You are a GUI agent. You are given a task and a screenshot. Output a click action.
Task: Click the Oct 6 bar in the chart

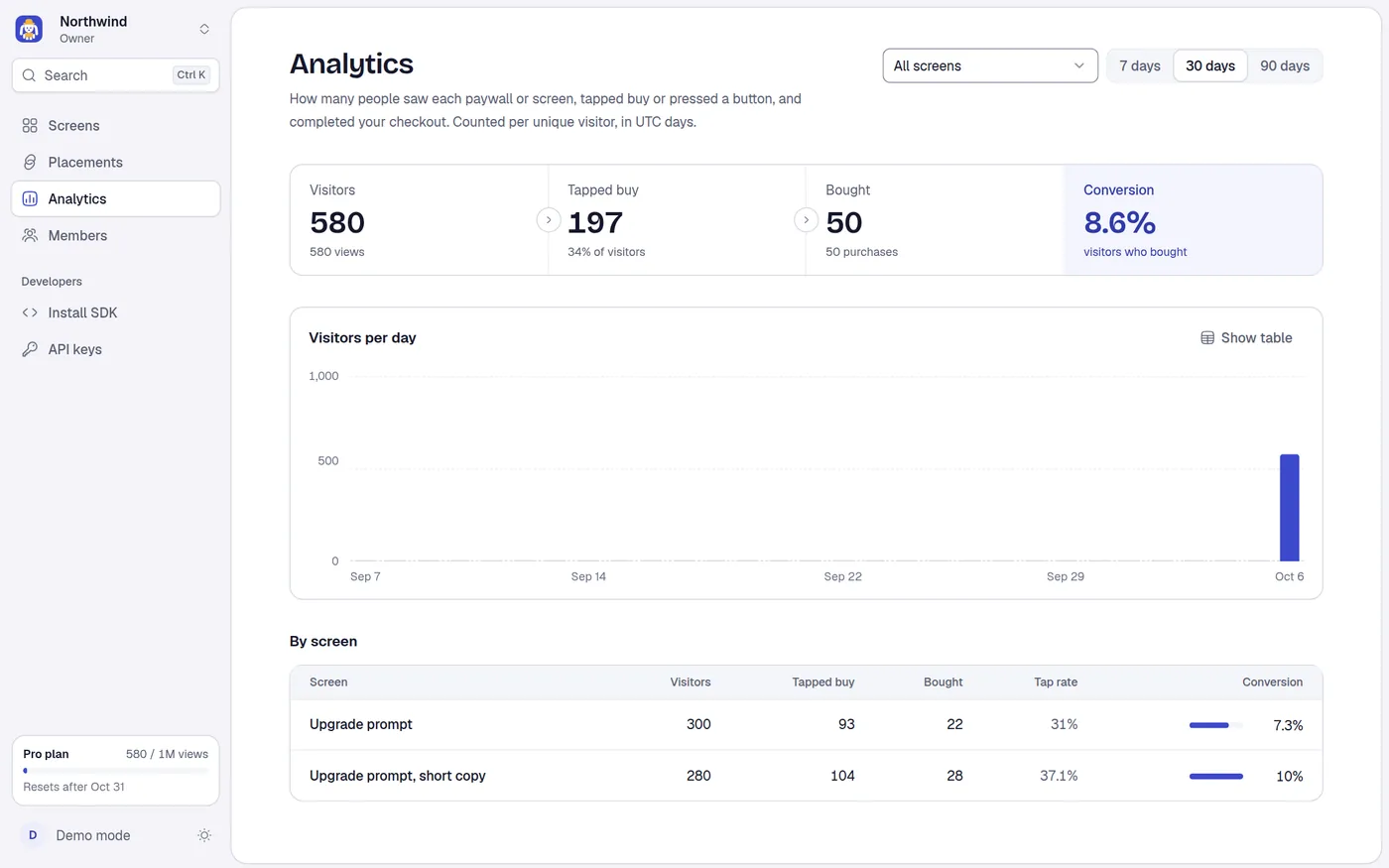point(1290,508)
